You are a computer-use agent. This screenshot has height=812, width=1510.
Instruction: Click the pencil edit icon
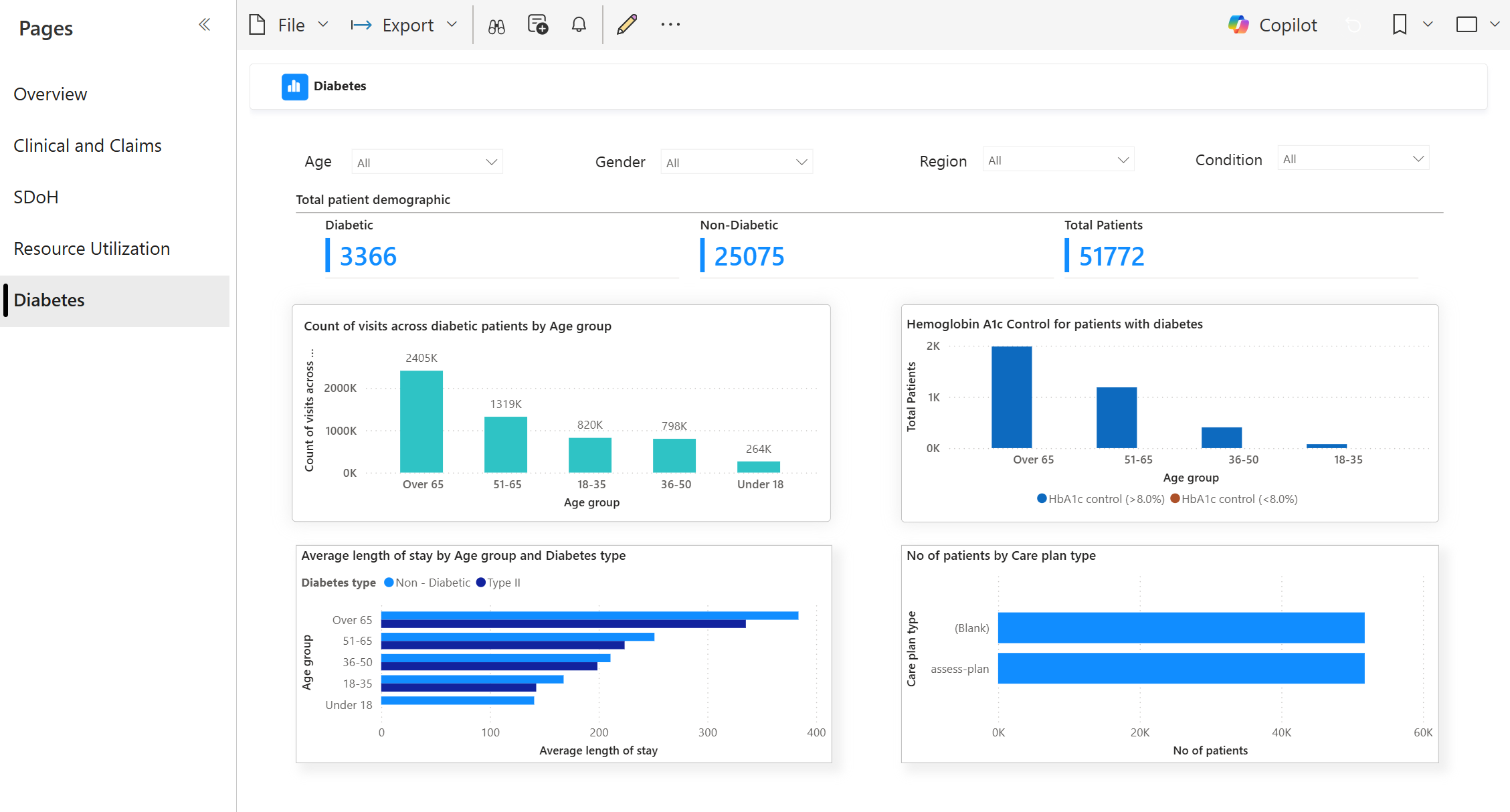click(x=627, y=25)
